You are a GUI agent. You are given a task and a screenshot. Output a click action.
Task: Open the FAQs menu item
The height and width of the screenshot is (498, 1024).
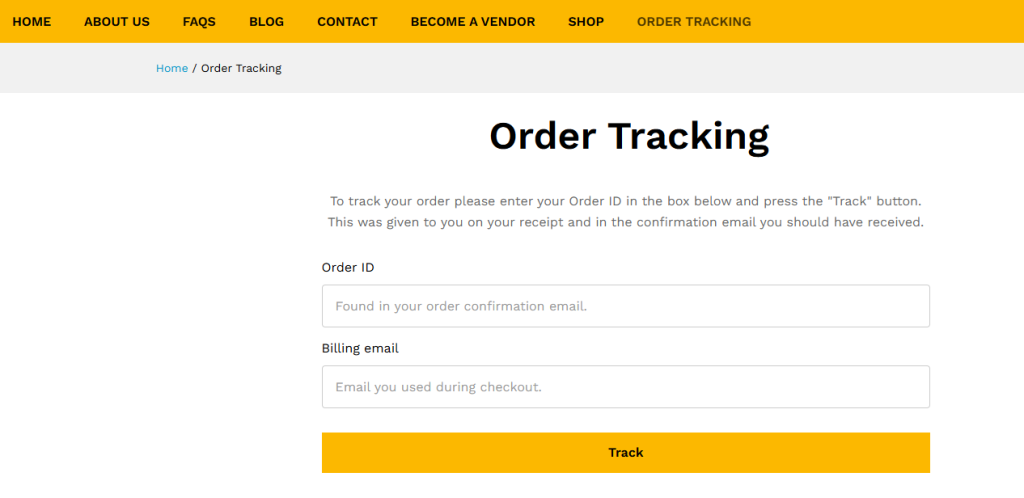(199, 21)
